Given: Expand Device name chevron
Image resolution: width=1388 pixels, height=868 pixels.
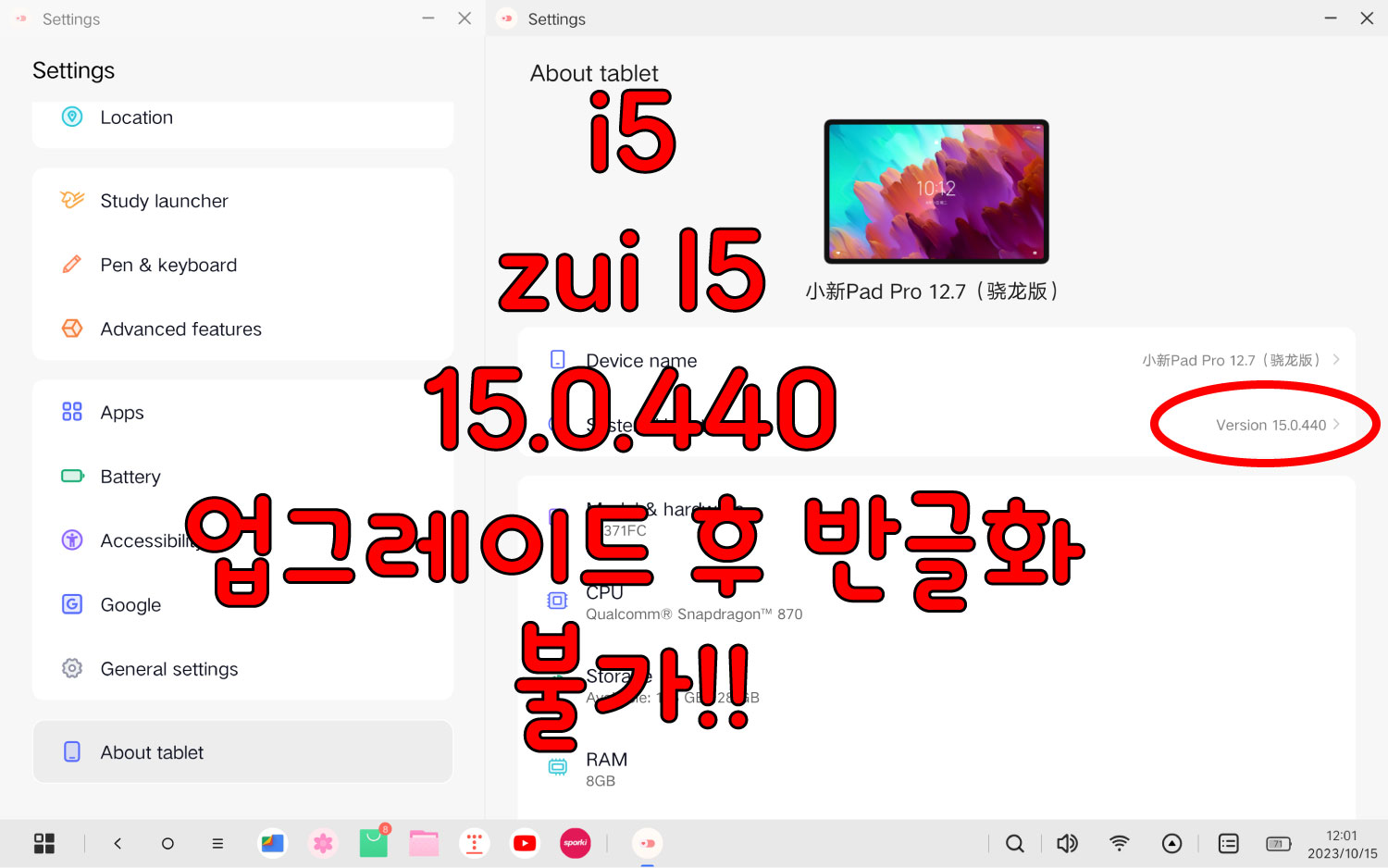Looking at the screenshot, I should point(1336,360).
